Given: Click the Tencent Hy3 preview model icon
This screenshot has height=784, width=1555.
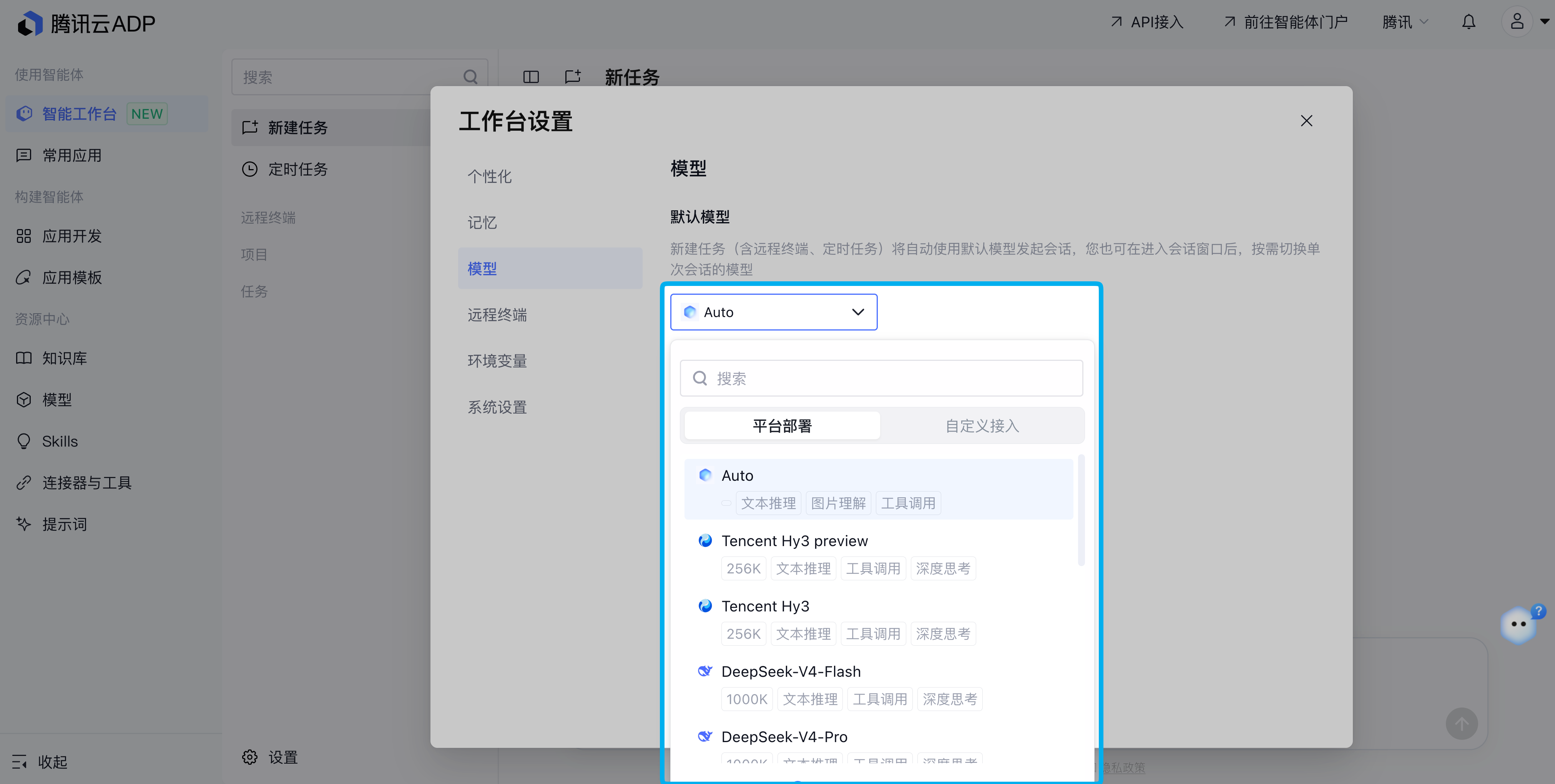Looking at the screenshot, I should tap(704, 540).
